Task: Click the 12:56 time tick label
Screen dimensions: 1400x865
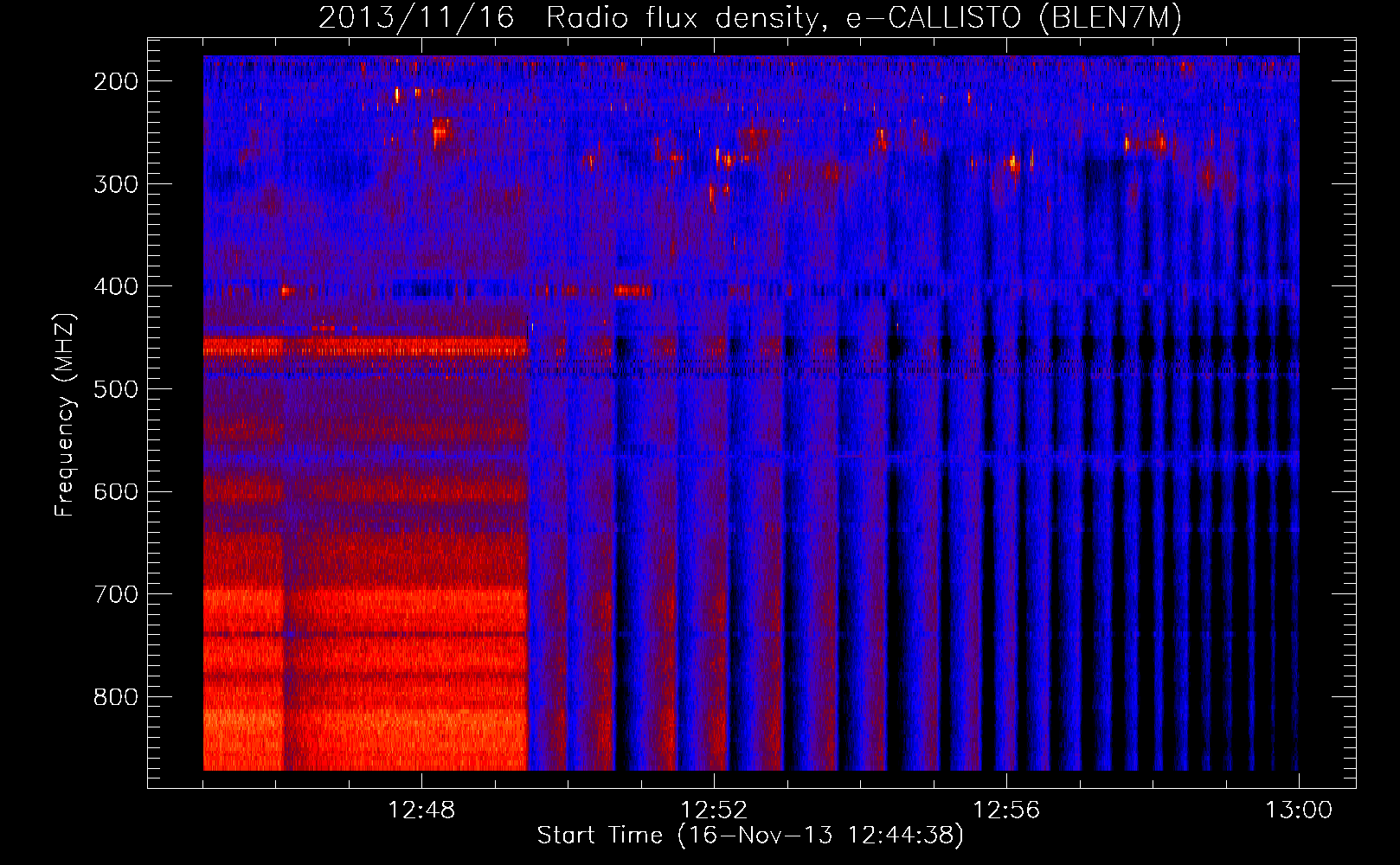Action: coord(1006,811)
